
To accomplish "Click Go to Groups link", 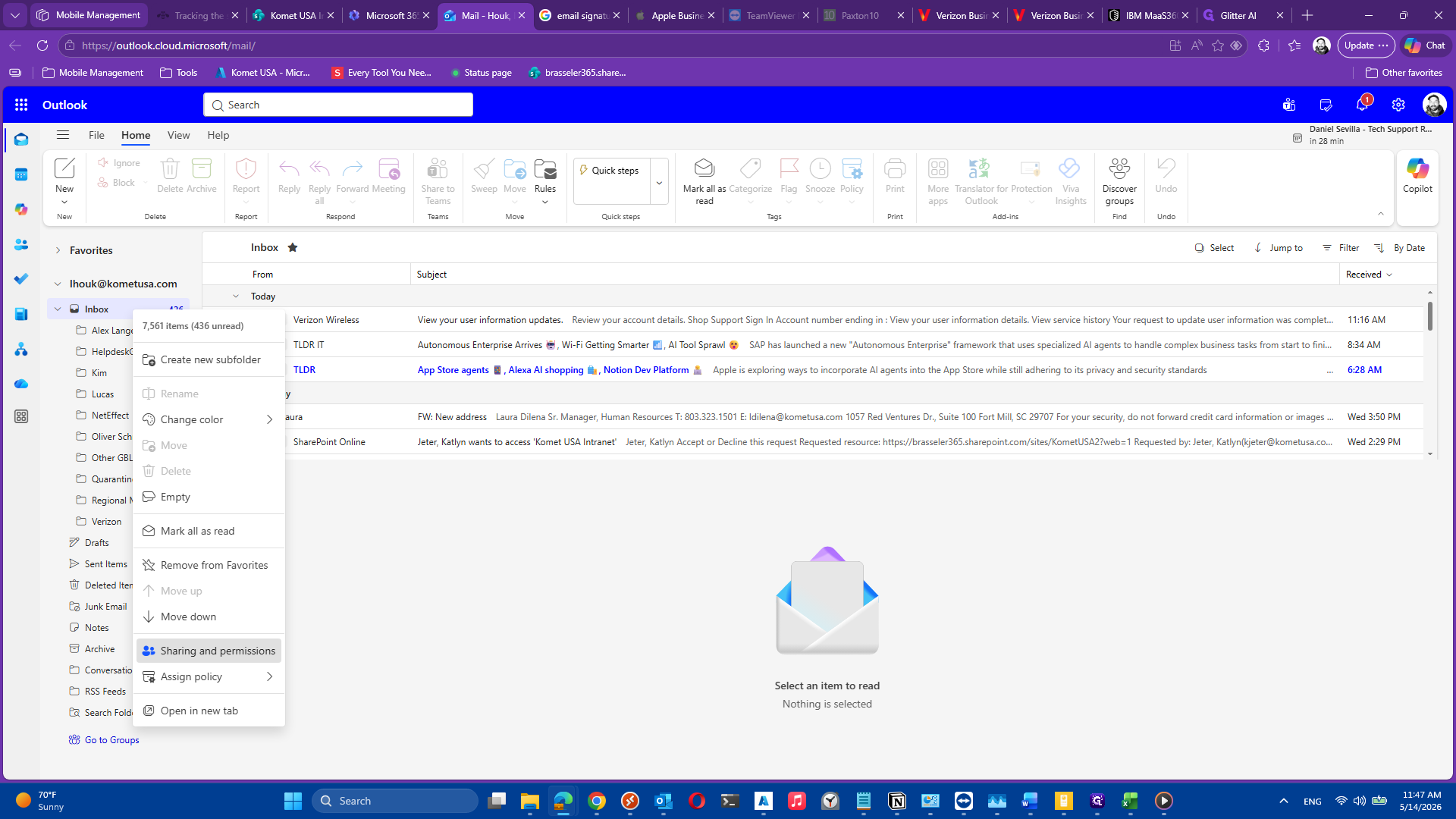I will [111, 740].
